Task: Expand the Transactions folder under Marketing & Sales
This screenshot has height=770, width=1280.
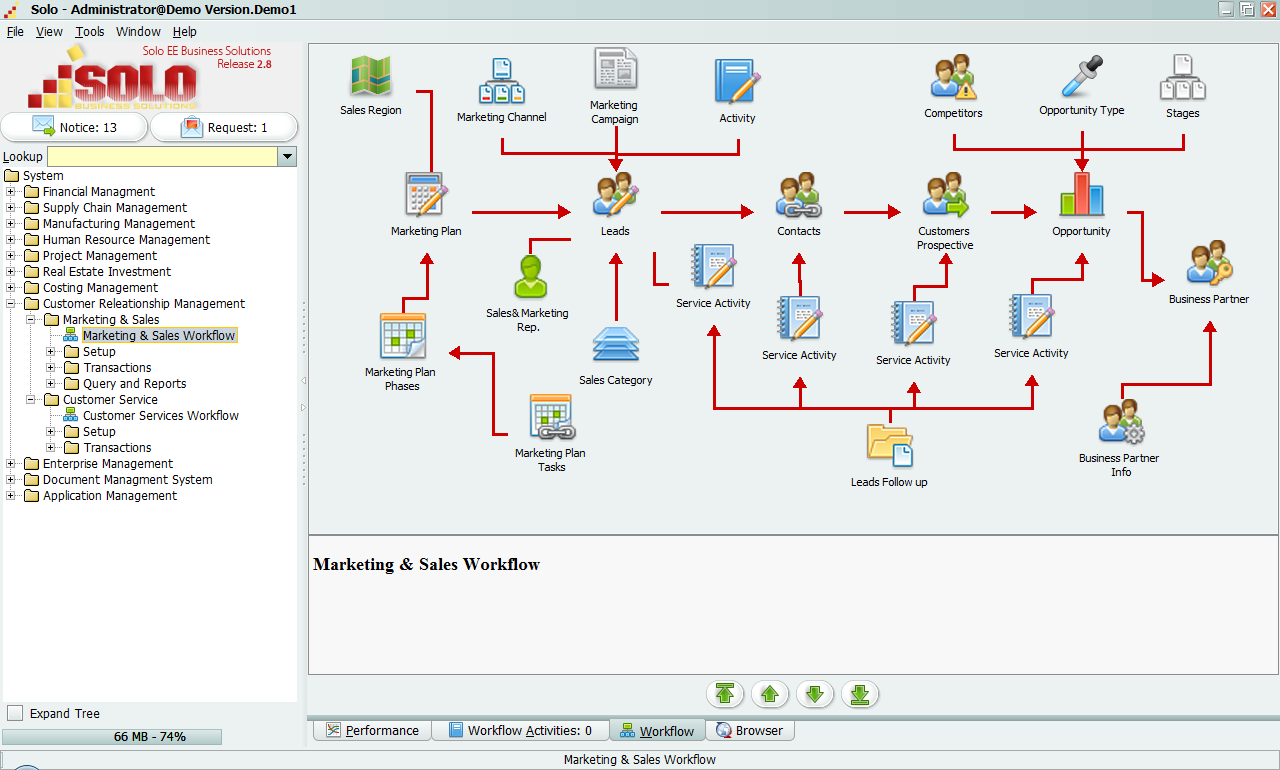Action: coord(51,368)
